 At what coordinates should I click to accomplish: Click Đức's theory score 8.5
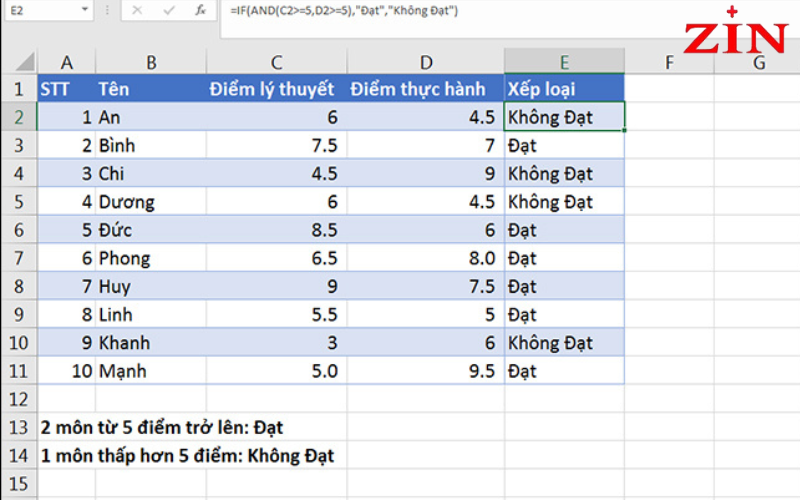coord(277,230)
